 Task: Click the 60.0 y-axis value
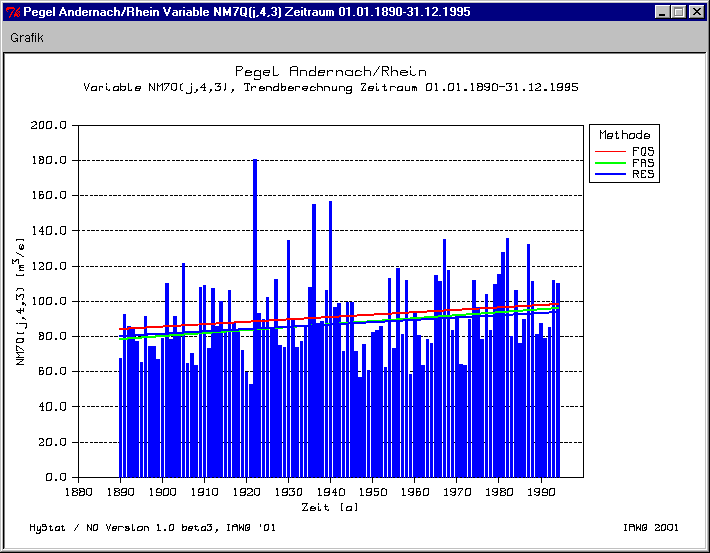(52, 371)
